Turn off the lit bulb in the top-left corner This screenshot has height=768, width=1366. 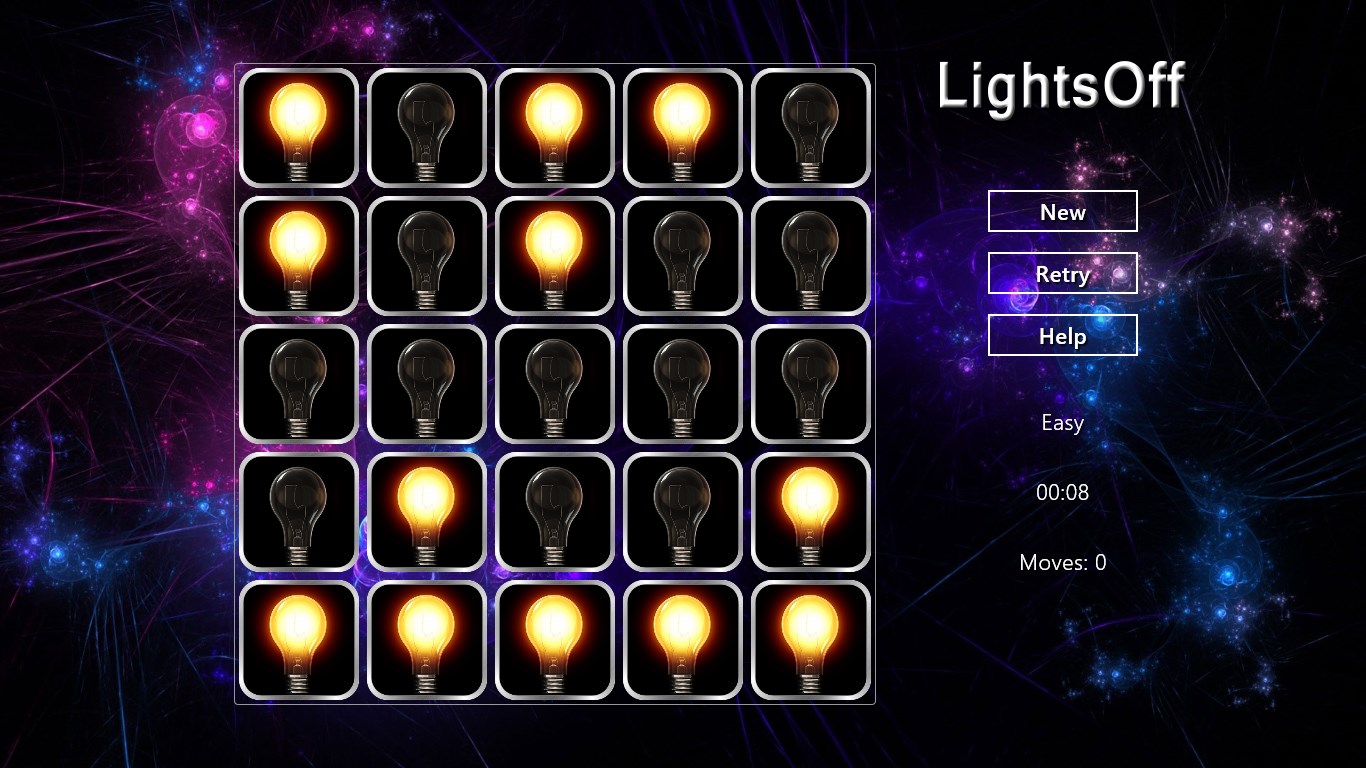[x=299, y=128]
